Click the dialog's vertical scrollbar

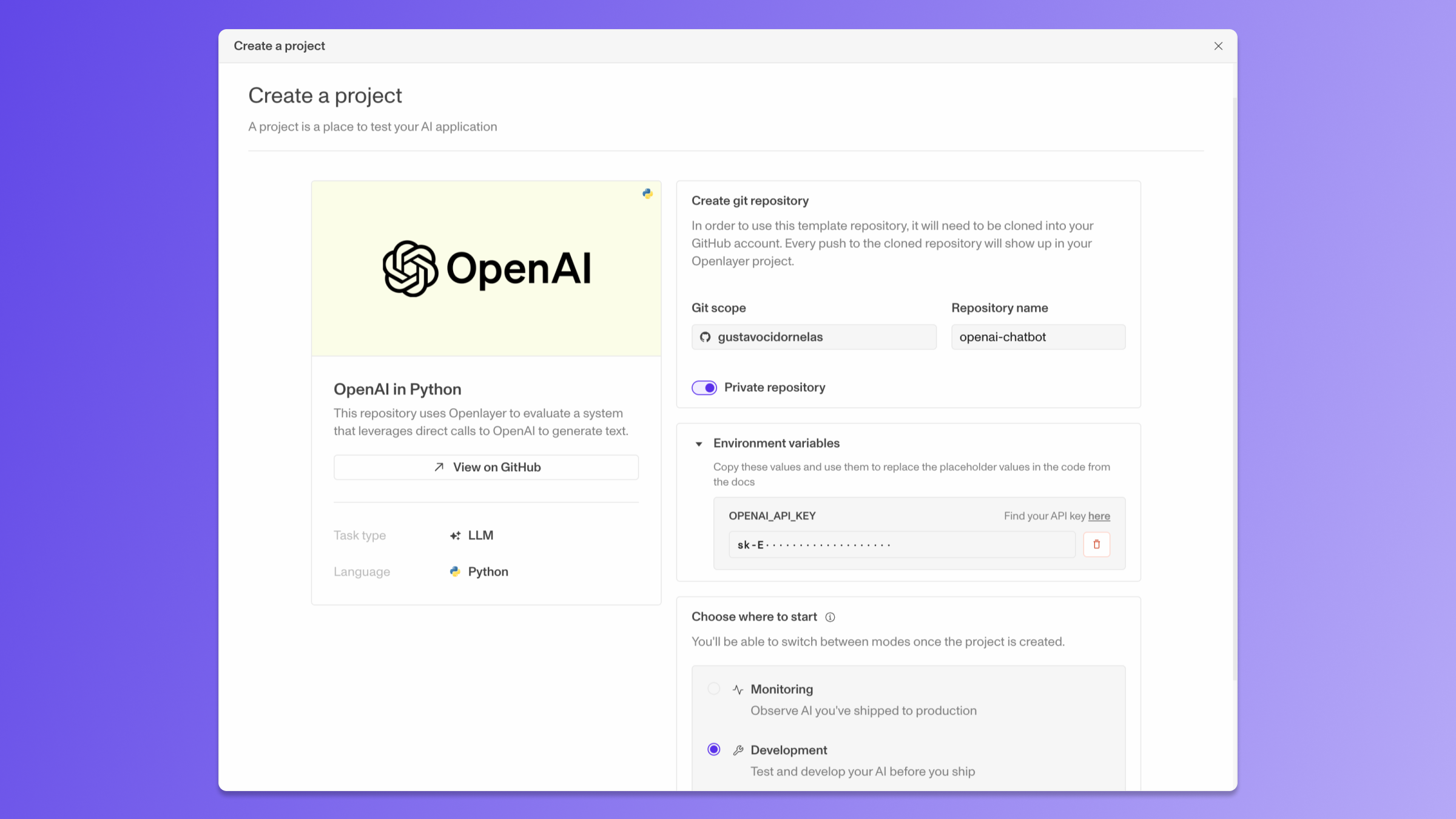click(x=1234, y=388)
